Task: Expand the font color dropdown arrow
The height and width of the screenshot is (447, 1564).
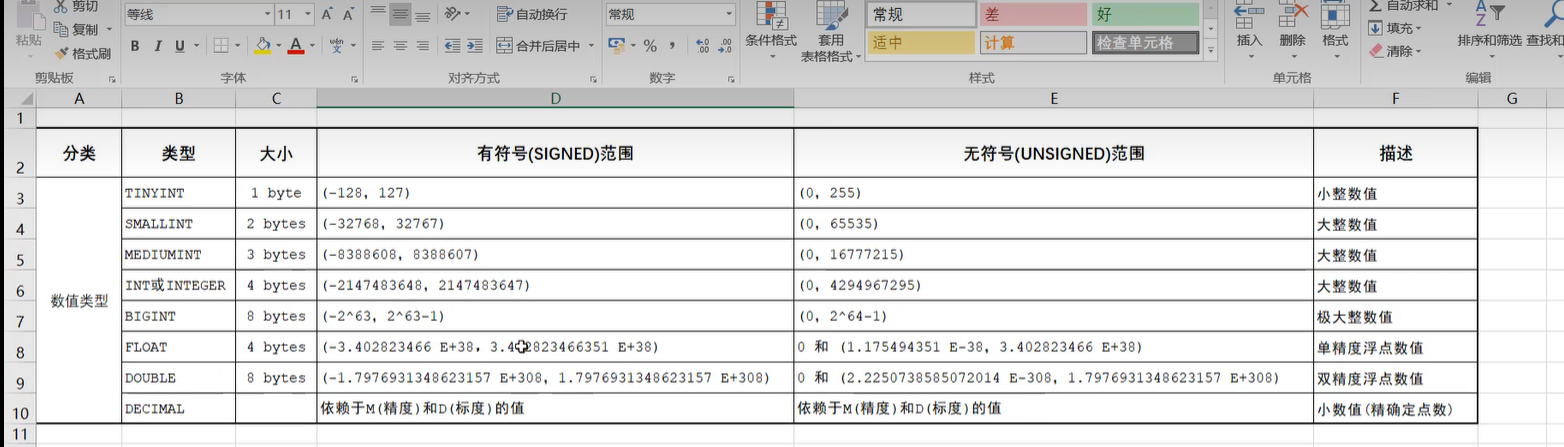Action: click(311, 46)
